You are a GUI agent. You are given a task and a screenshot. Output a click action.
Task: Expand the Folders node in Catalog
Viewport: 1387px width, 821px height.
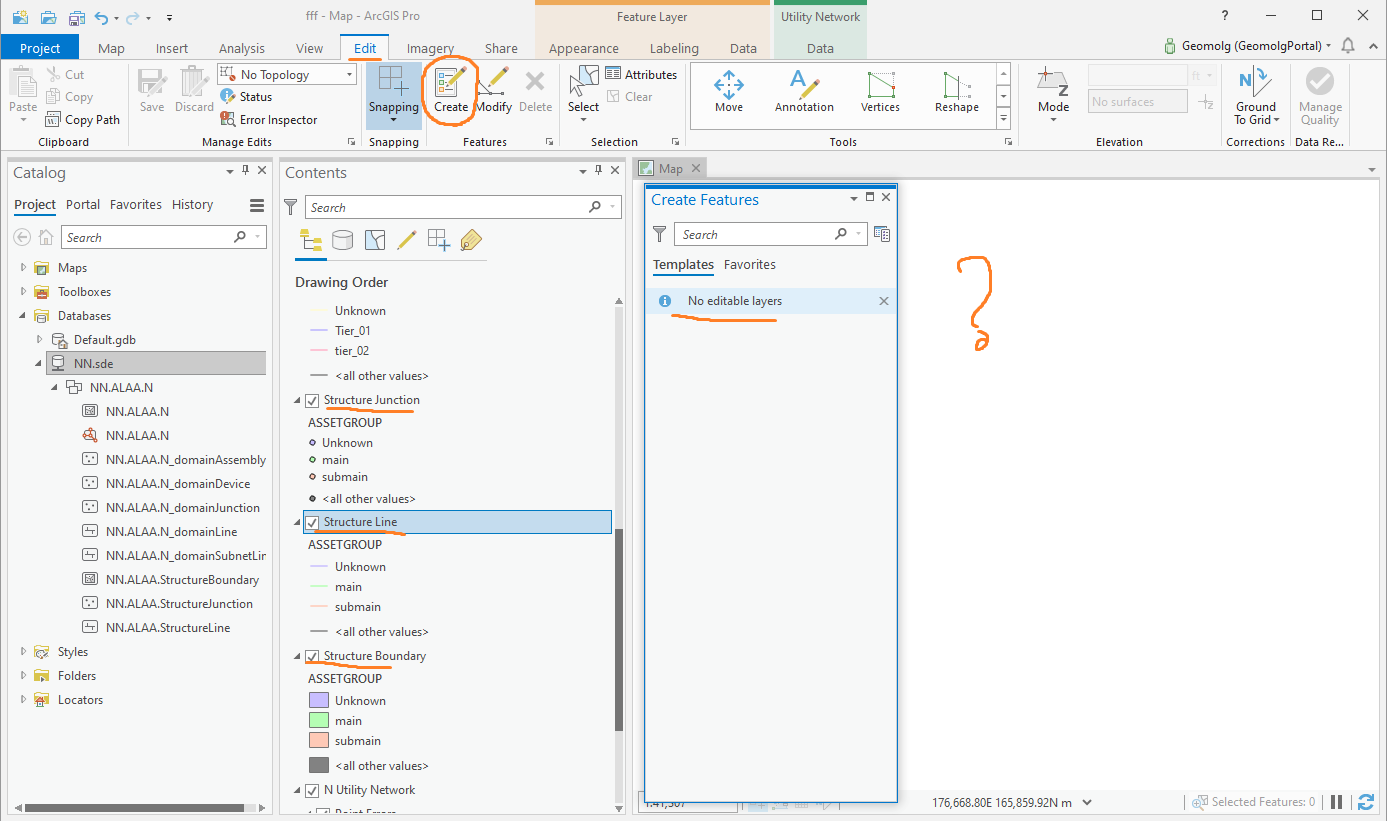(23, 676)
